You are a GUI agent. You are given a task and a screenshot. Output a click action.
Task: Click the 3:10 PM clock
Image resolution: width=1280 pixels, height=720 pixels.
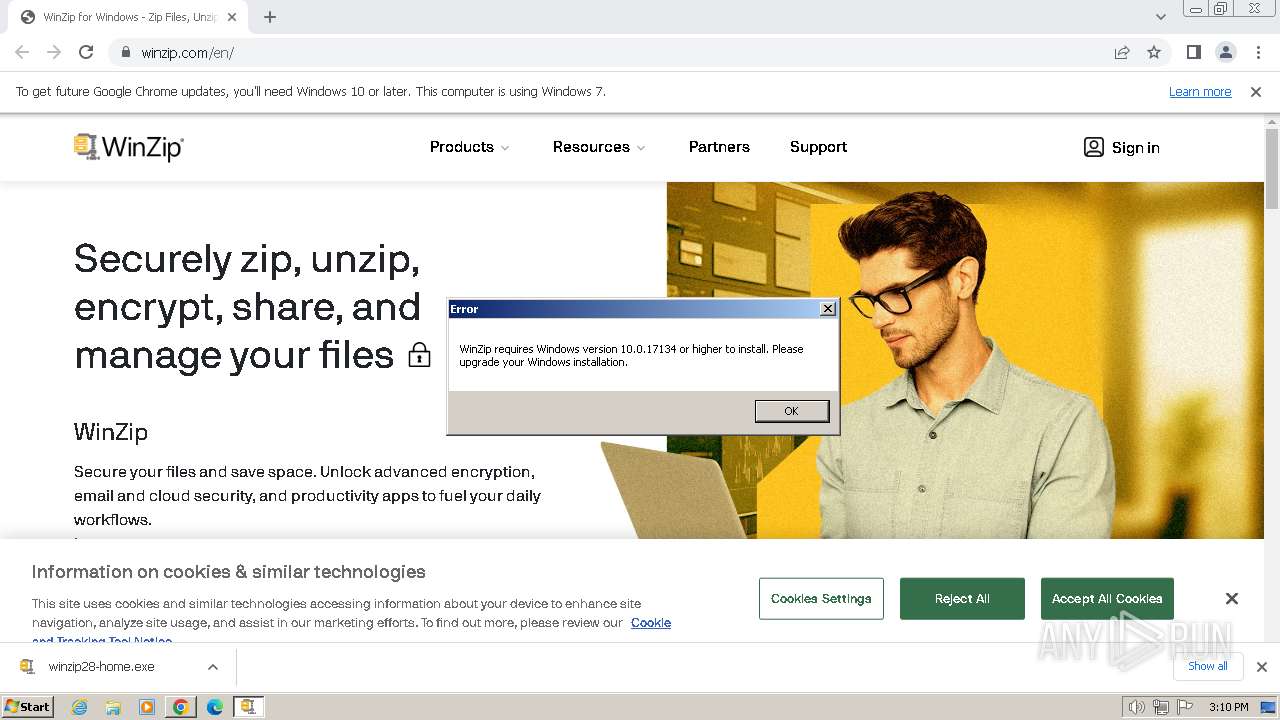[x=1228, y=707]
